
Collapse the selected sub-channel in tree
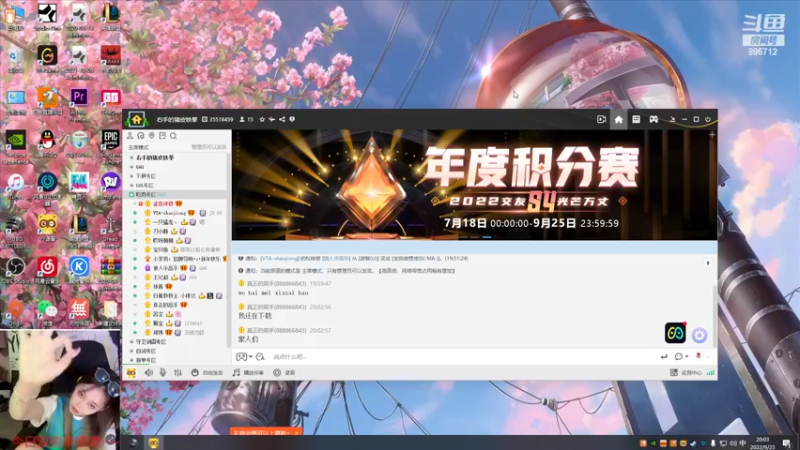tap(132, 194)
